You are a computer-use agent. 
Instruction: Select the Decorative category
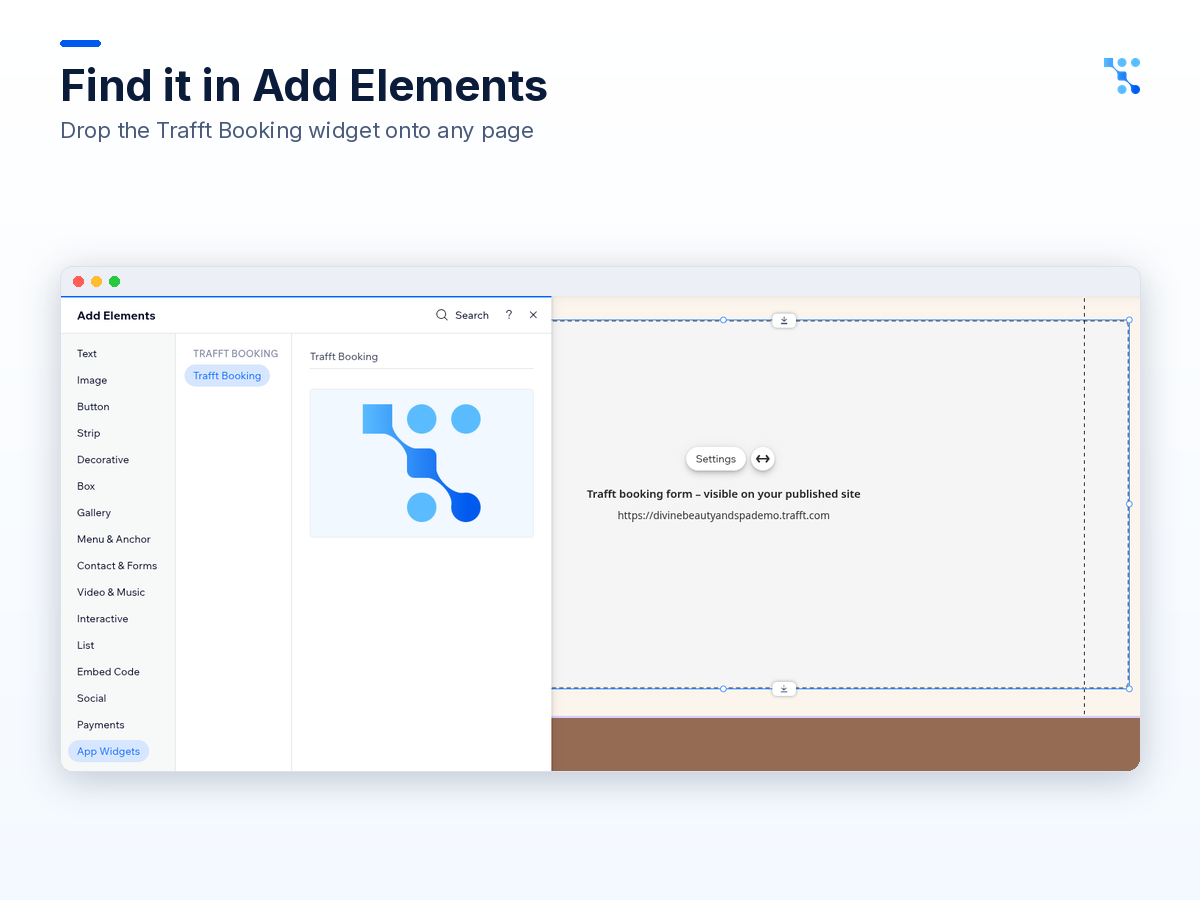click(103, 460)
